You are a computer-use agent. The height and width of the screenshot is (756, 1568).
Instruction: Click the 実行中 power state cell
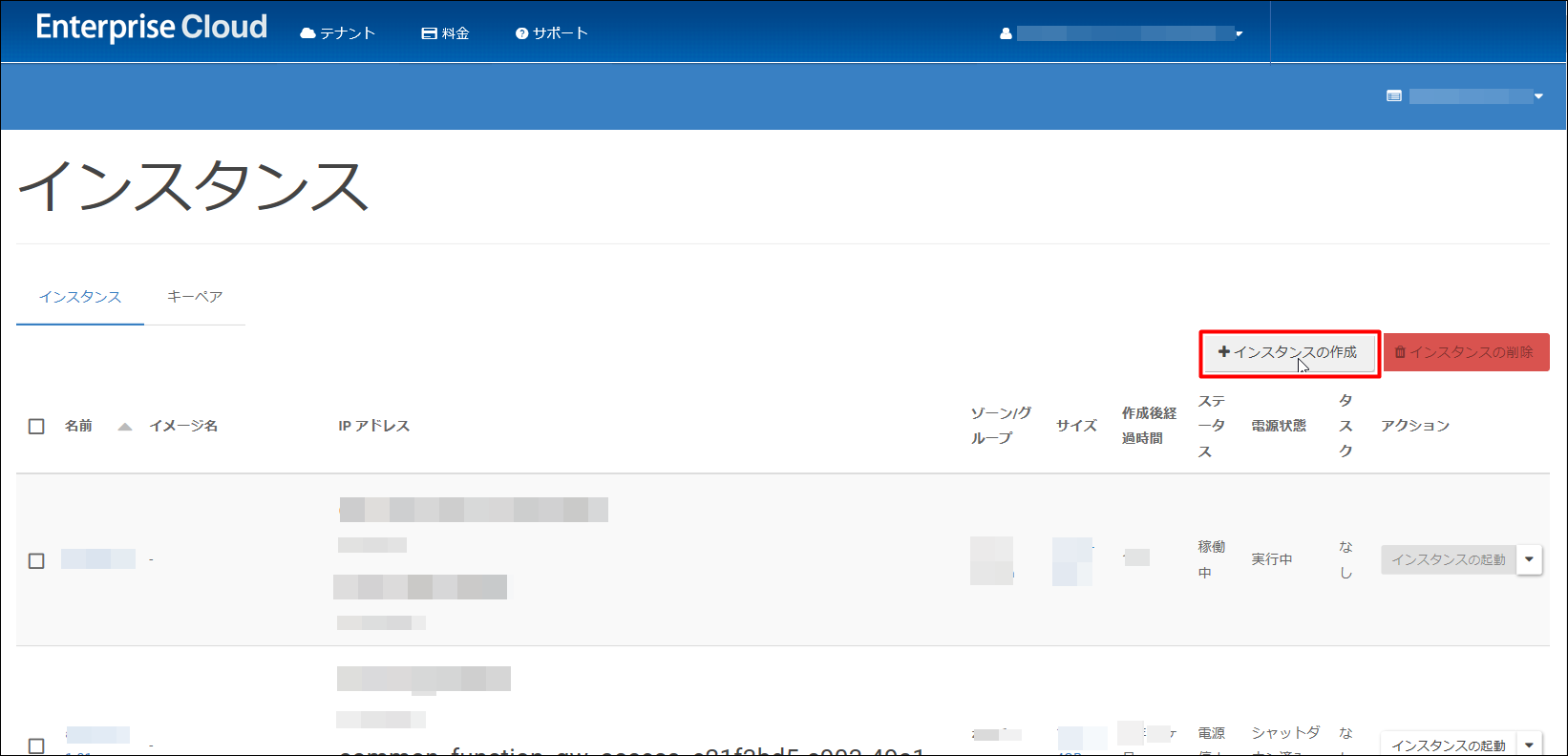(x=1272, y=559)
